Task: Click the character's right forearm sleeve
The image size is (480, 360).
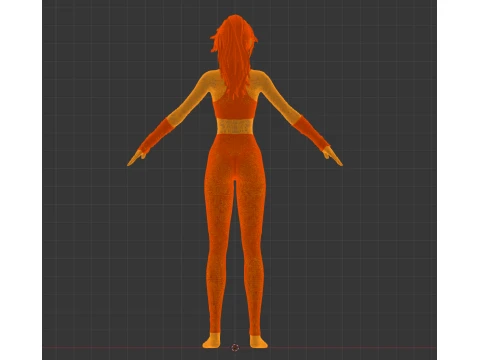Action: (311, 133)
